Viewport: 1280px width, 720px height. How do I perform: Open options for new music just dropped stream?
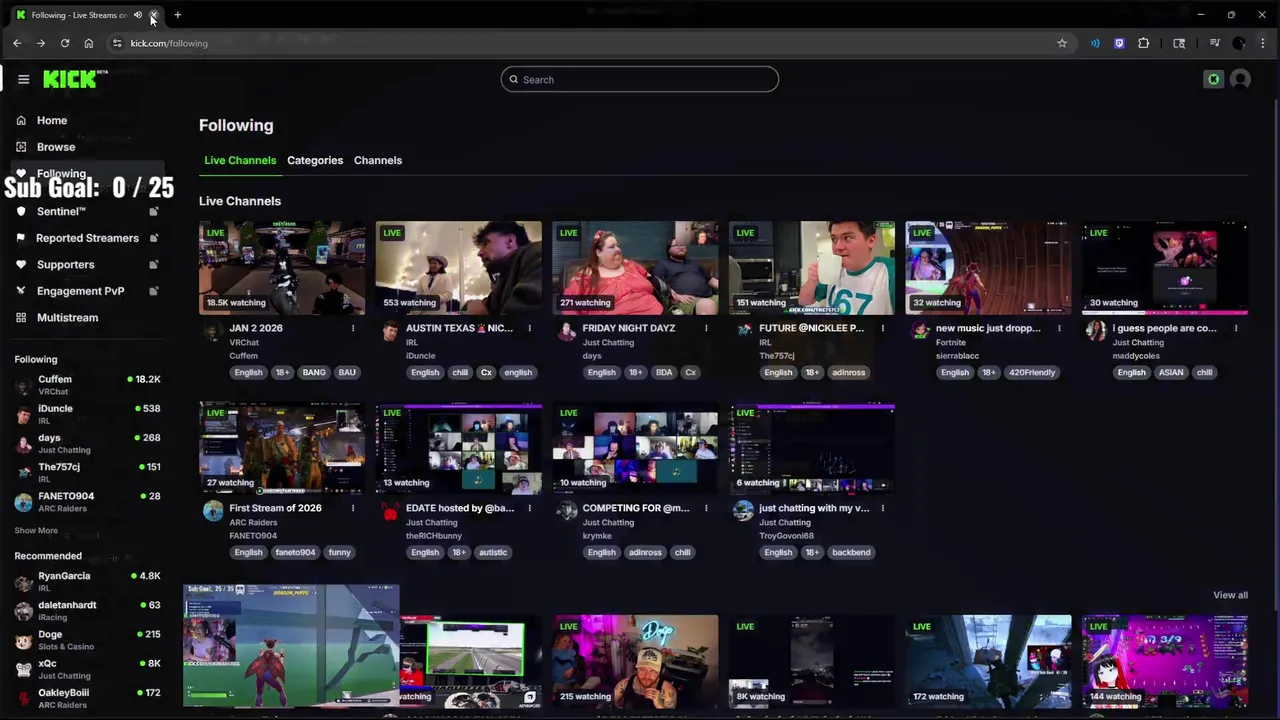pos(1059,328)
